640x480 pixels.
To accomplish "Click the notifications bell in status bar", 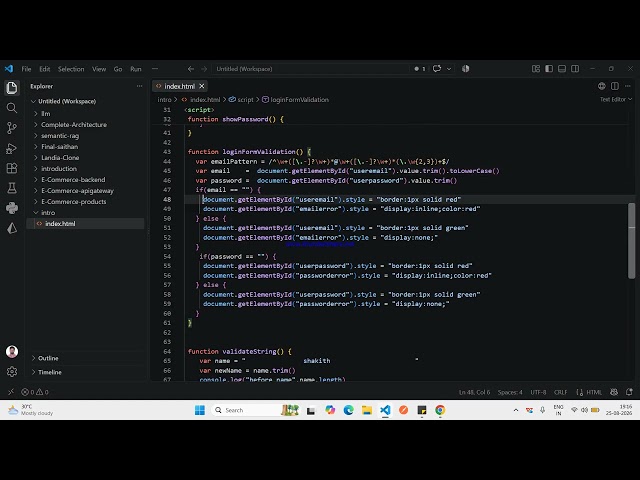I will (629, 392).
